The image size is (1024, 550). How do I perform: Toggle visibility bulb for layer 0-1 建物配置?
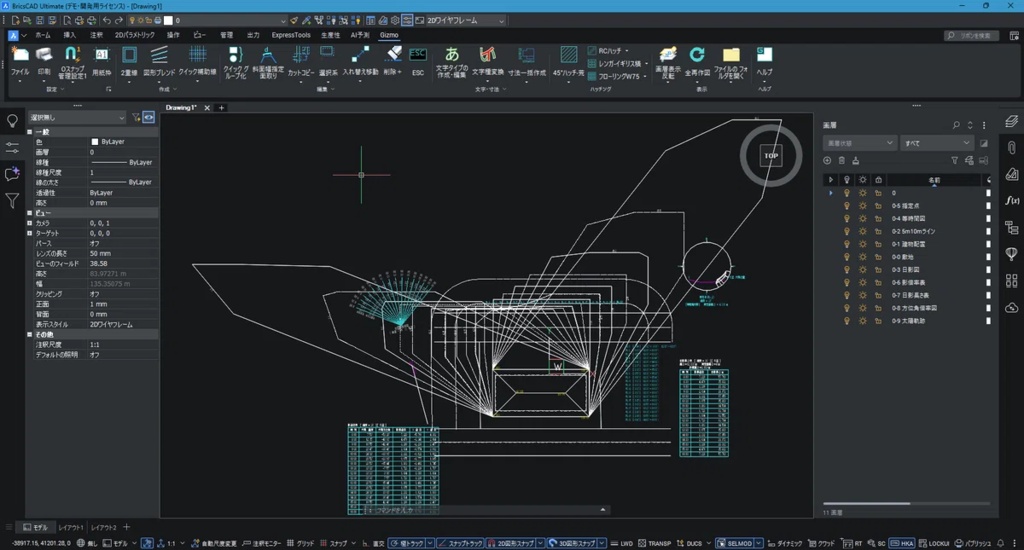tap(847, 244)
